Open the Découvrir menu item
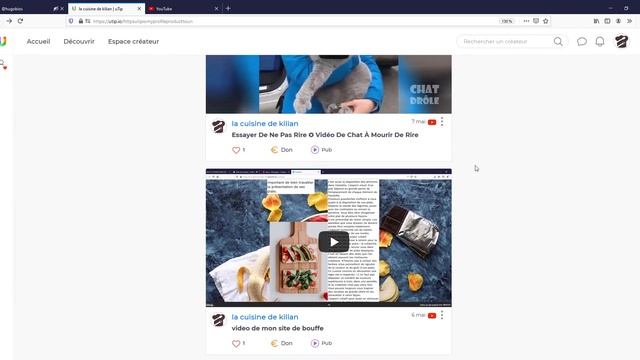 pos(79,42)
